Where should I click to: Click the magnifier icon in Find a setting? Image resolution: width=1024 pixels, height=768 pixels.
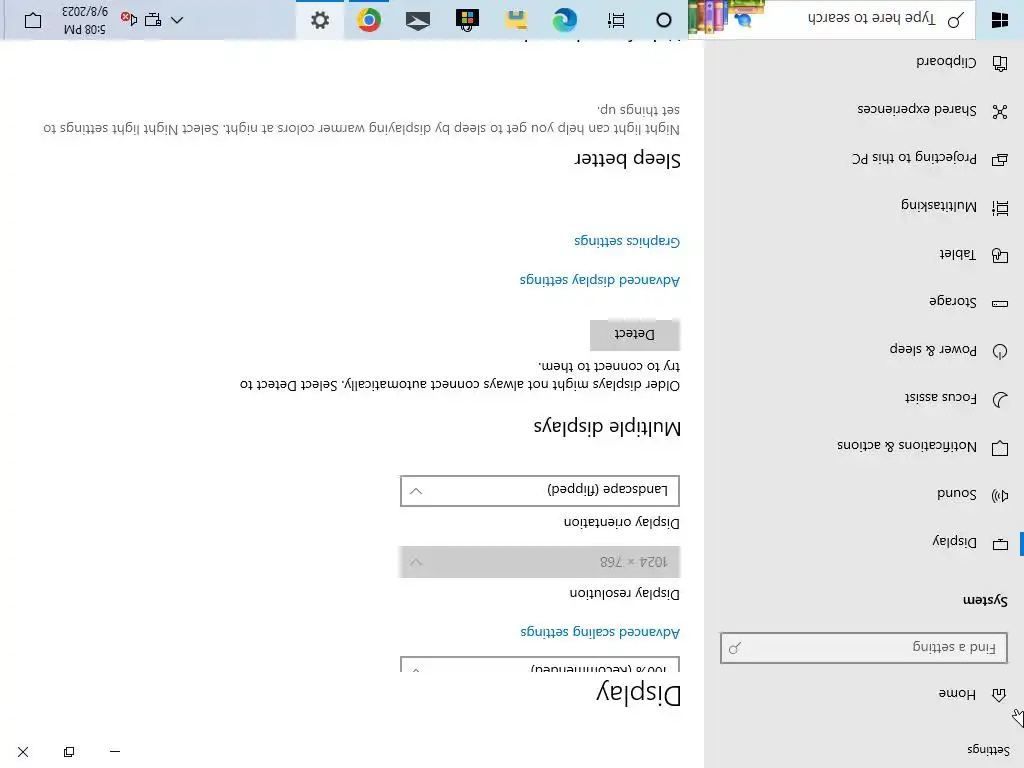735,648
